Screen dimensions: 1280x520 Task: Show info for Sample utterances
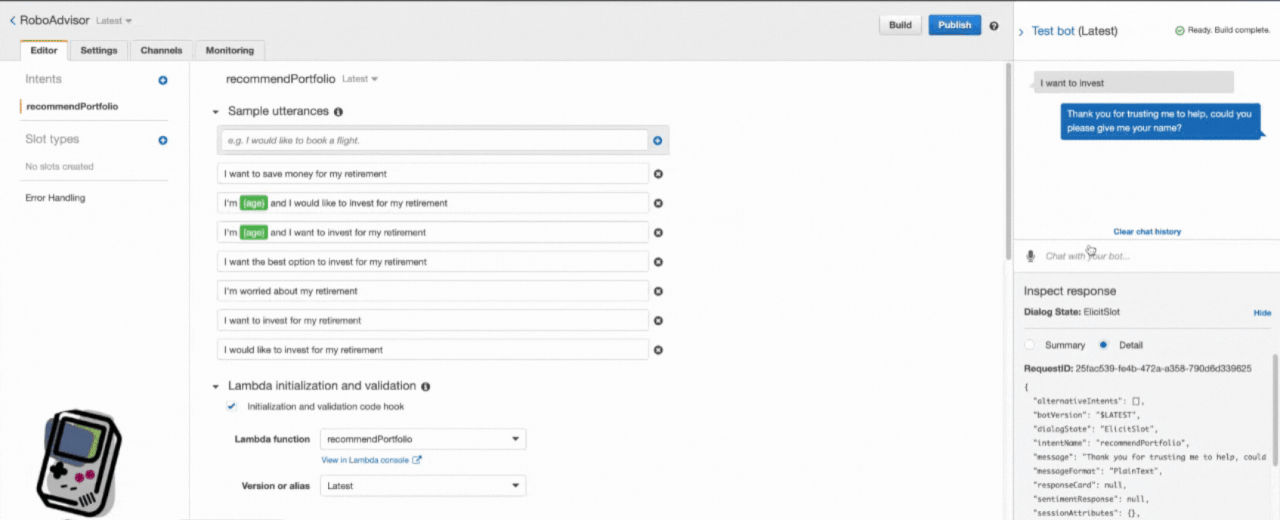[338, 112]
